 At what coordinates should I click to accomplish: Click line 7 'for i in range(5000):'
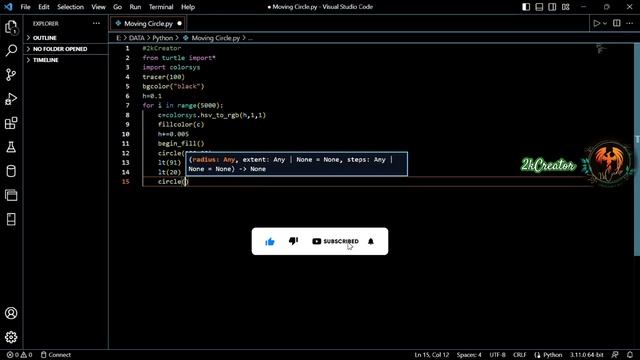(x=183, y=105)
